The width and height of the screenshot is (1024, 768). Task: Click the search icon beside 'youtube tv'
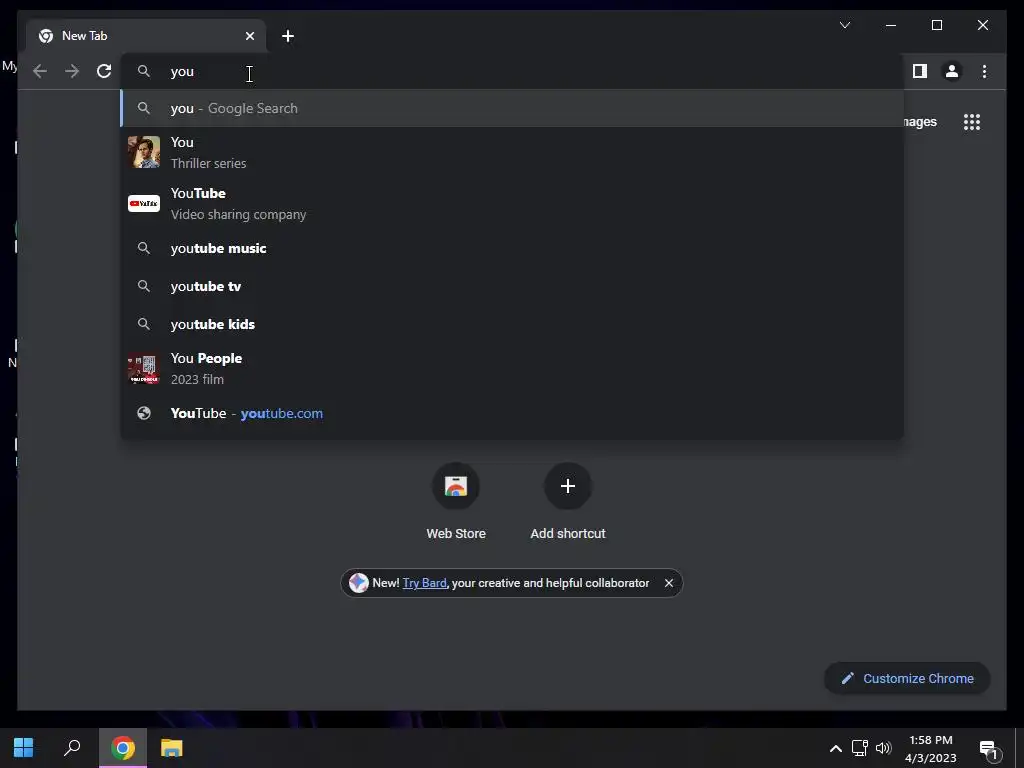pyautogui.click(x=144, y=286)
